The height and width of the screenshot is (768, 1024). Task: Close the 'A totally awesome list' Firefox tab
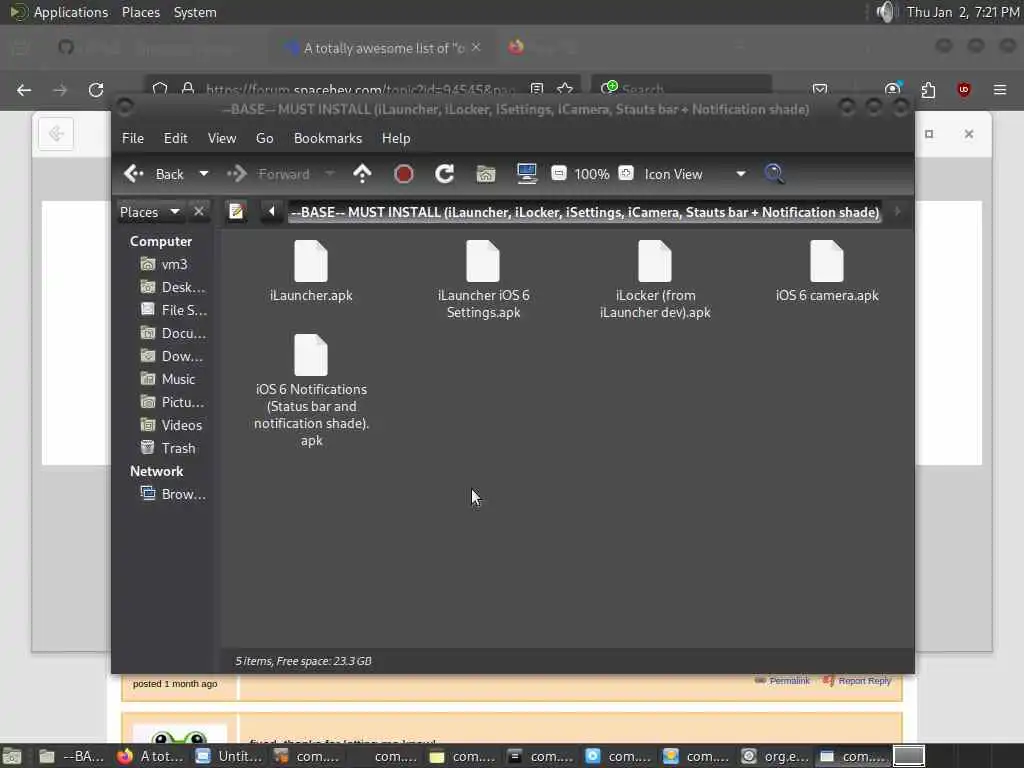pyautogui.click(x=476, y=47)
